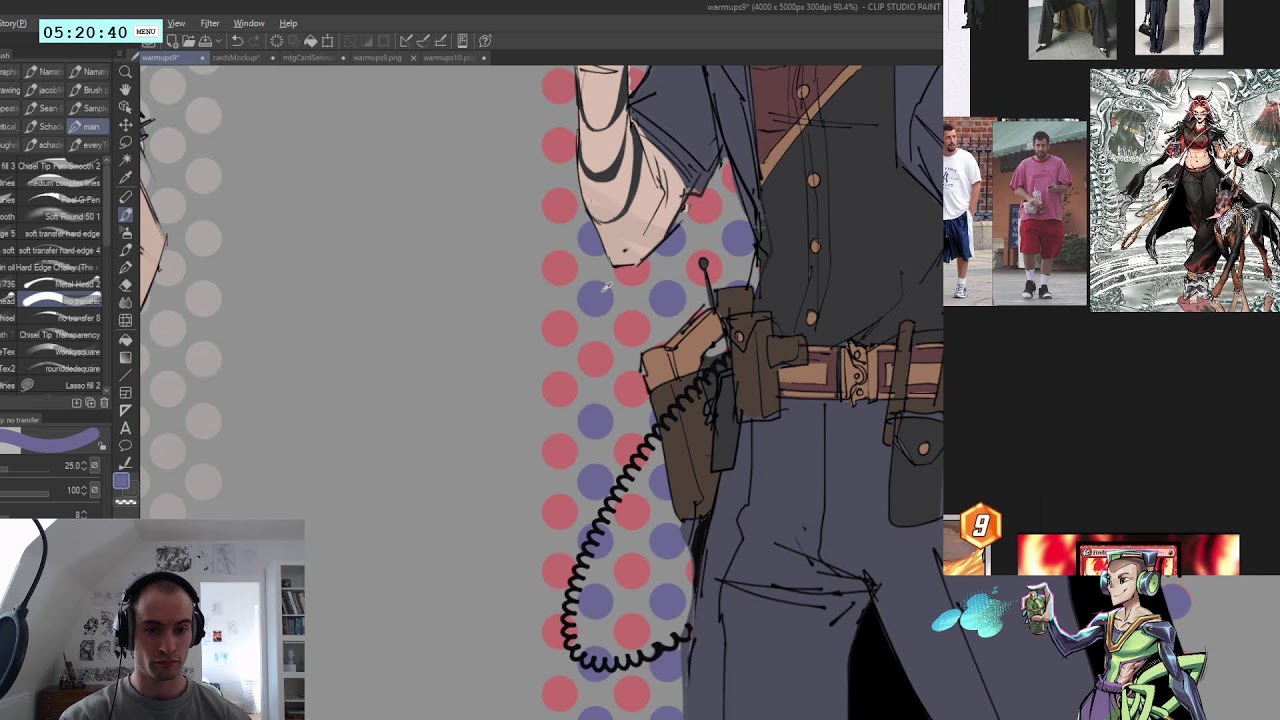The image size is (1280, 720).
Task: Click the red-haired warrior reference image
Action: [x=1184, y=190]
